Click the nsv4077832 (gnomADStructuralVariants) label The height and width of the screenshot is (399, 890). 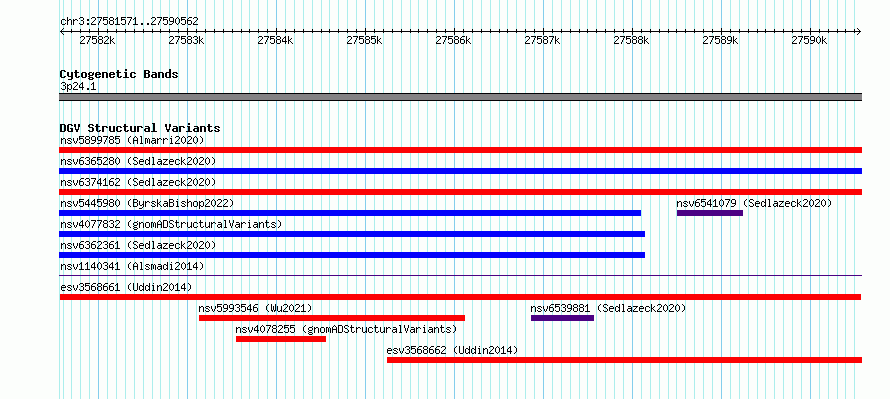171,224
